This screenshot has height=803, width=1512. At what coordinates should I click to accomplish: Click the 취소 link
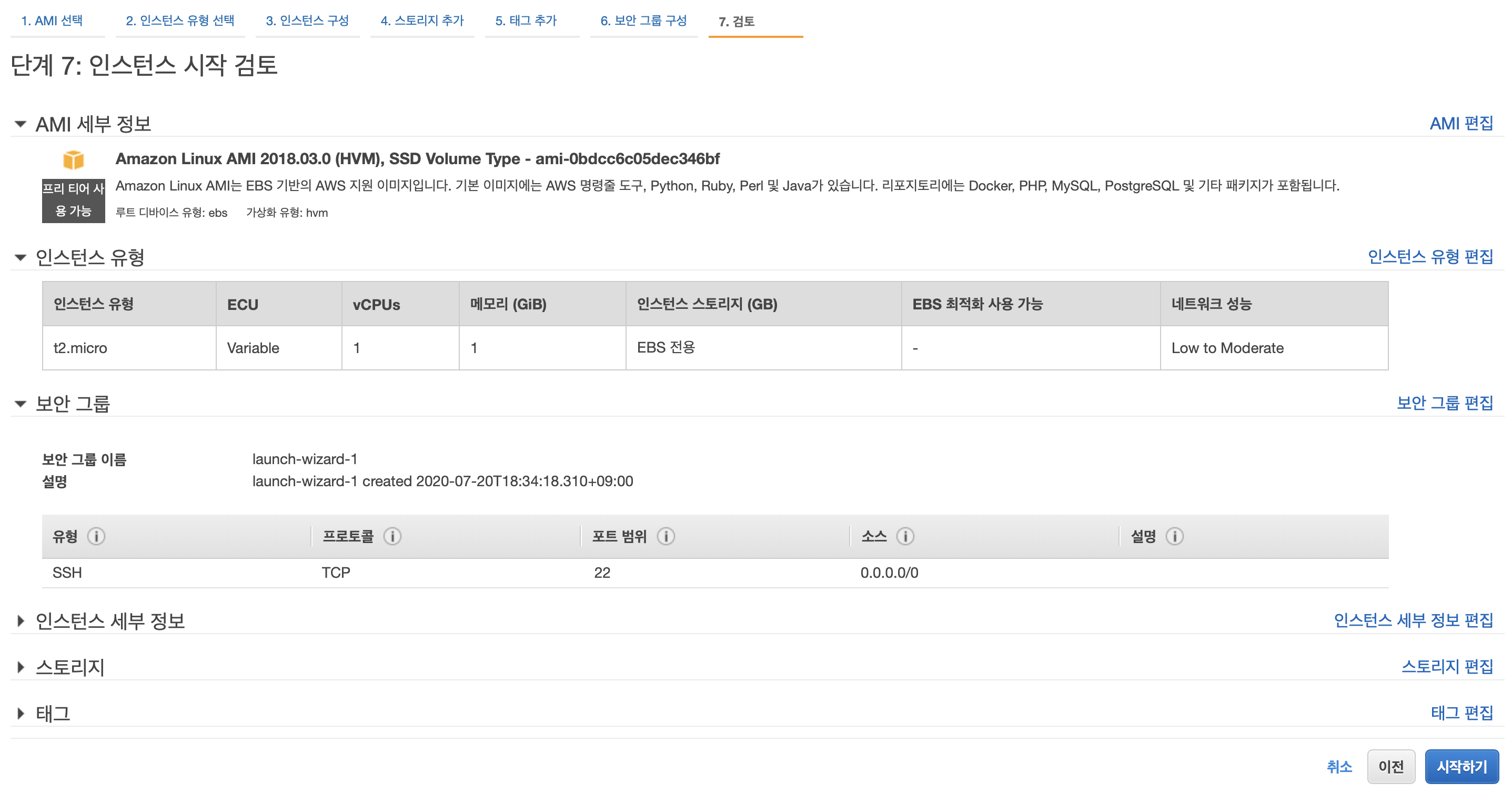[x=1339, y=766]
